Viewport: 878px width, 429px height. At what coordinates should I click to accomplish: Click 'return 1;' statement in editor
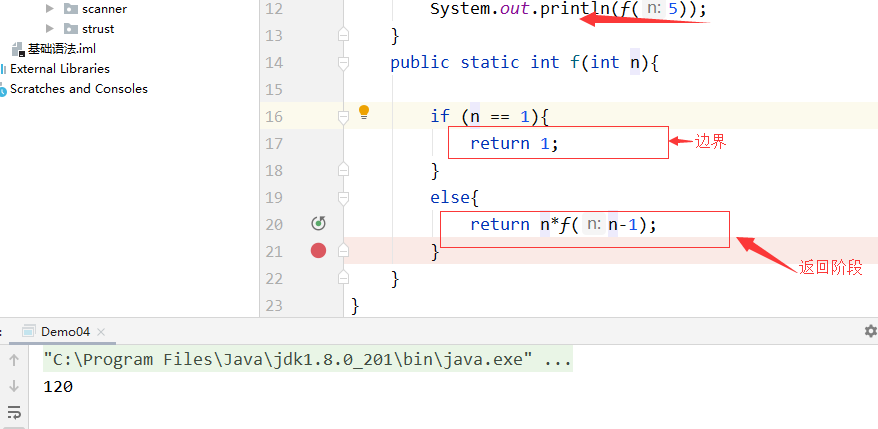click(x=515, y=143)
